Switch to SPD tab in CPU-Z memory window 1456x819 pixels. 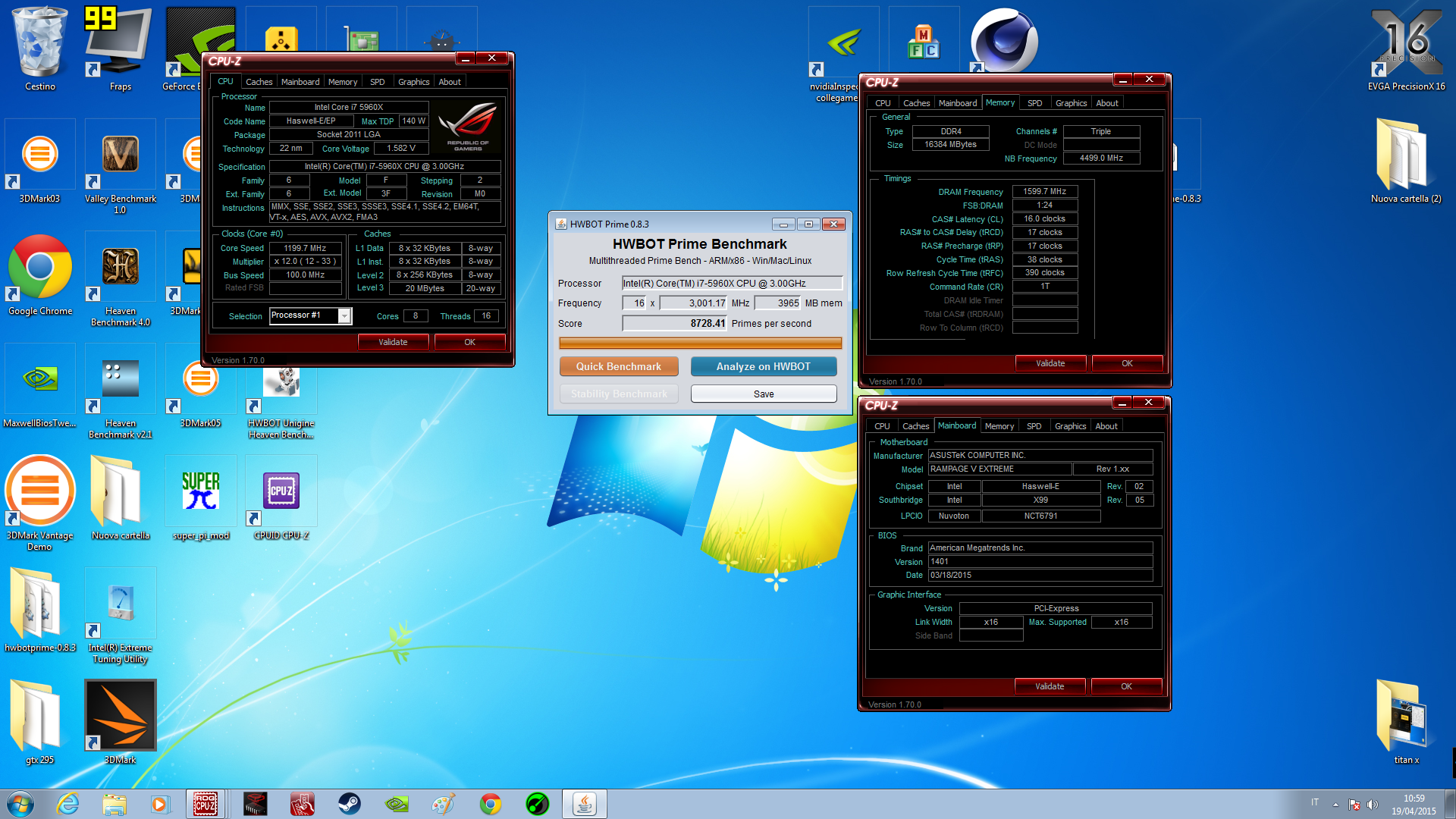1034,103
